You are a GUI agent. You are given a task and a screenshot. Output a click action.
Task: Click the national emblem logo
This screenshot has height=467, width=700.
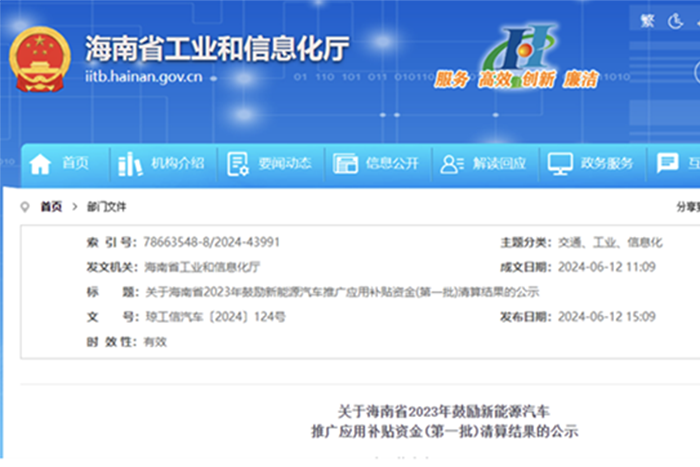(40, 59)
